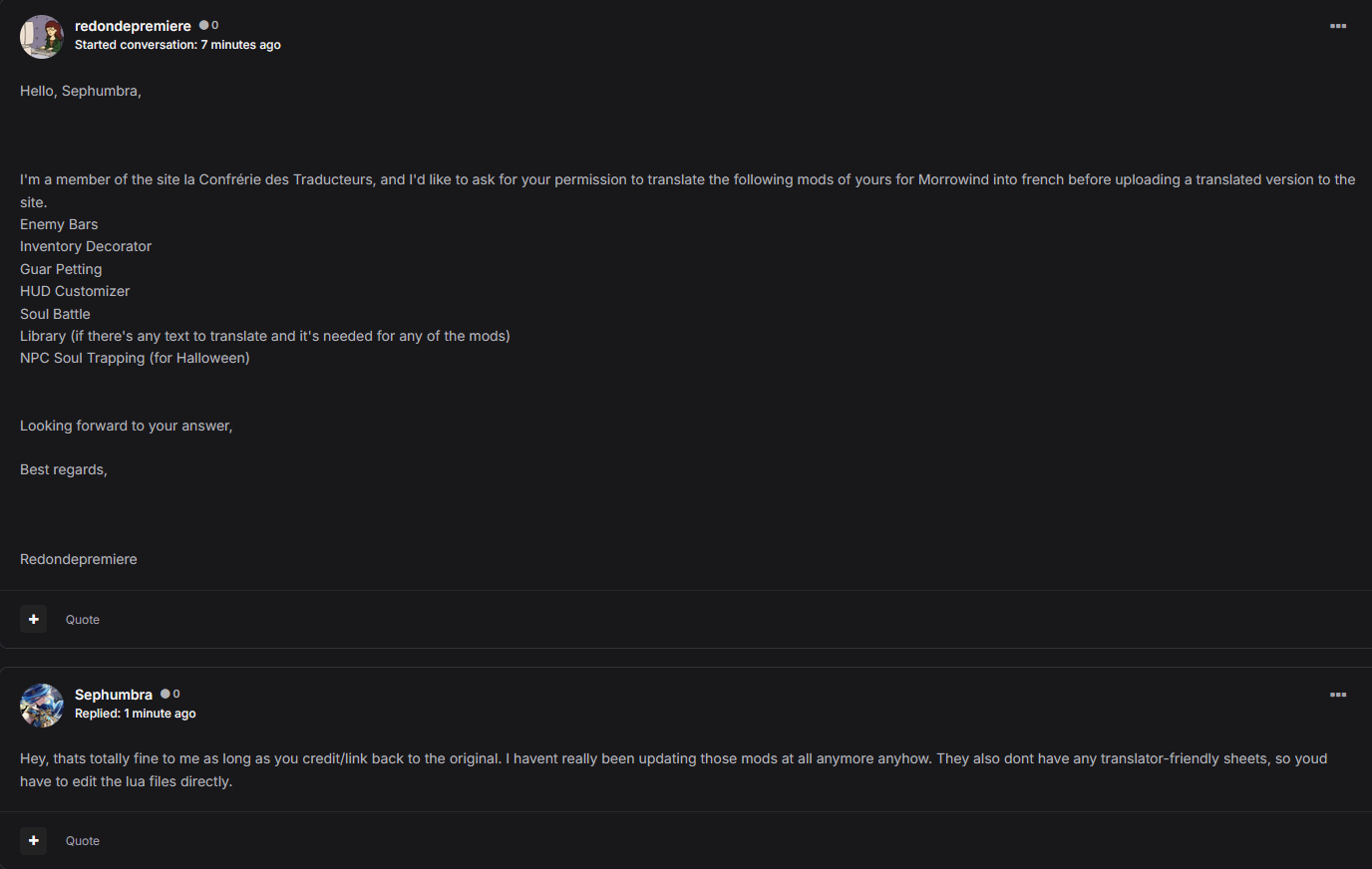Click the "Replied:" label under Sephumbra
The width and height of the screenshot is (1372, 869).
(98, 714)
